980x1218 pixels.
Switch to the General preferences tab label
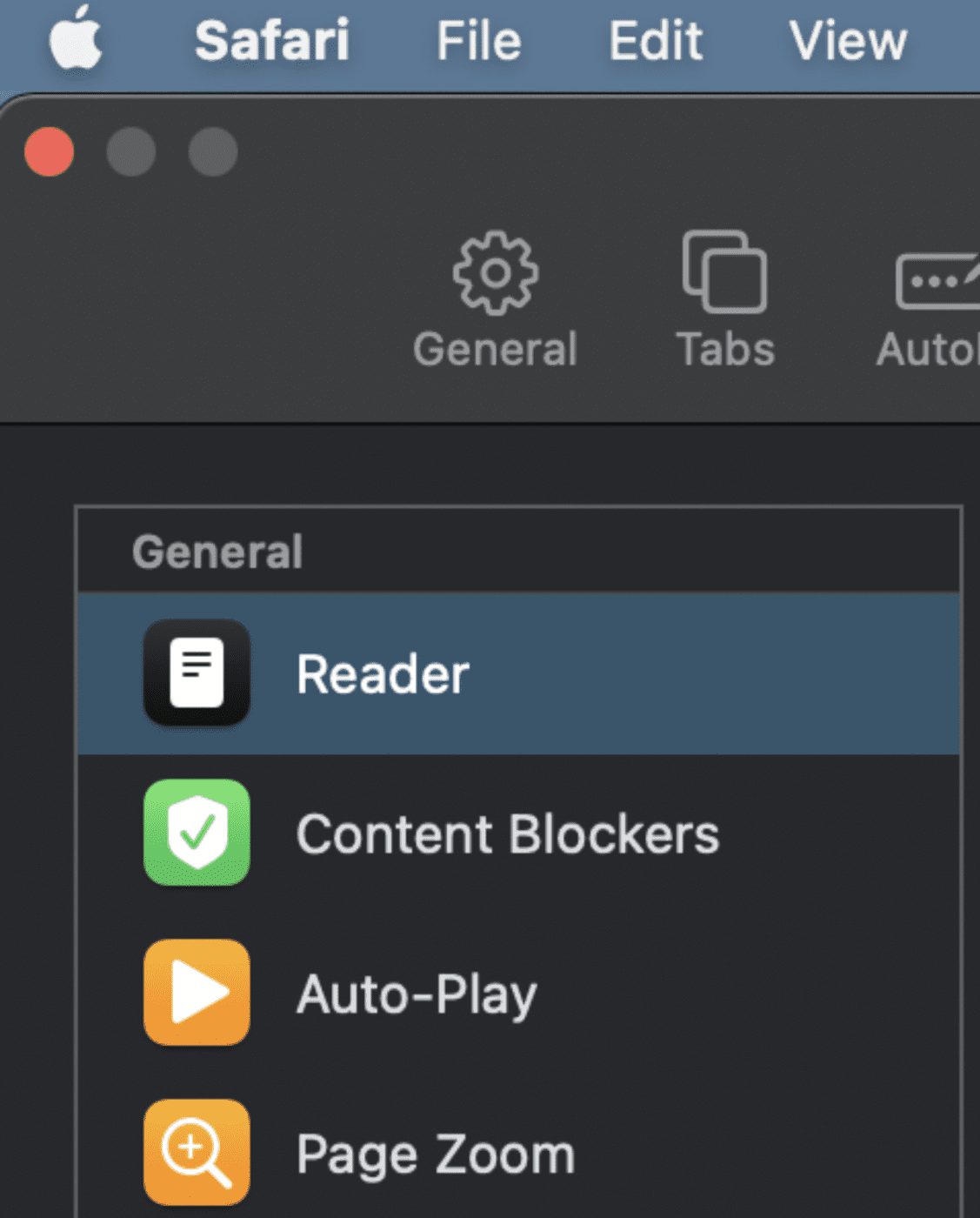[x=495, y=350]
